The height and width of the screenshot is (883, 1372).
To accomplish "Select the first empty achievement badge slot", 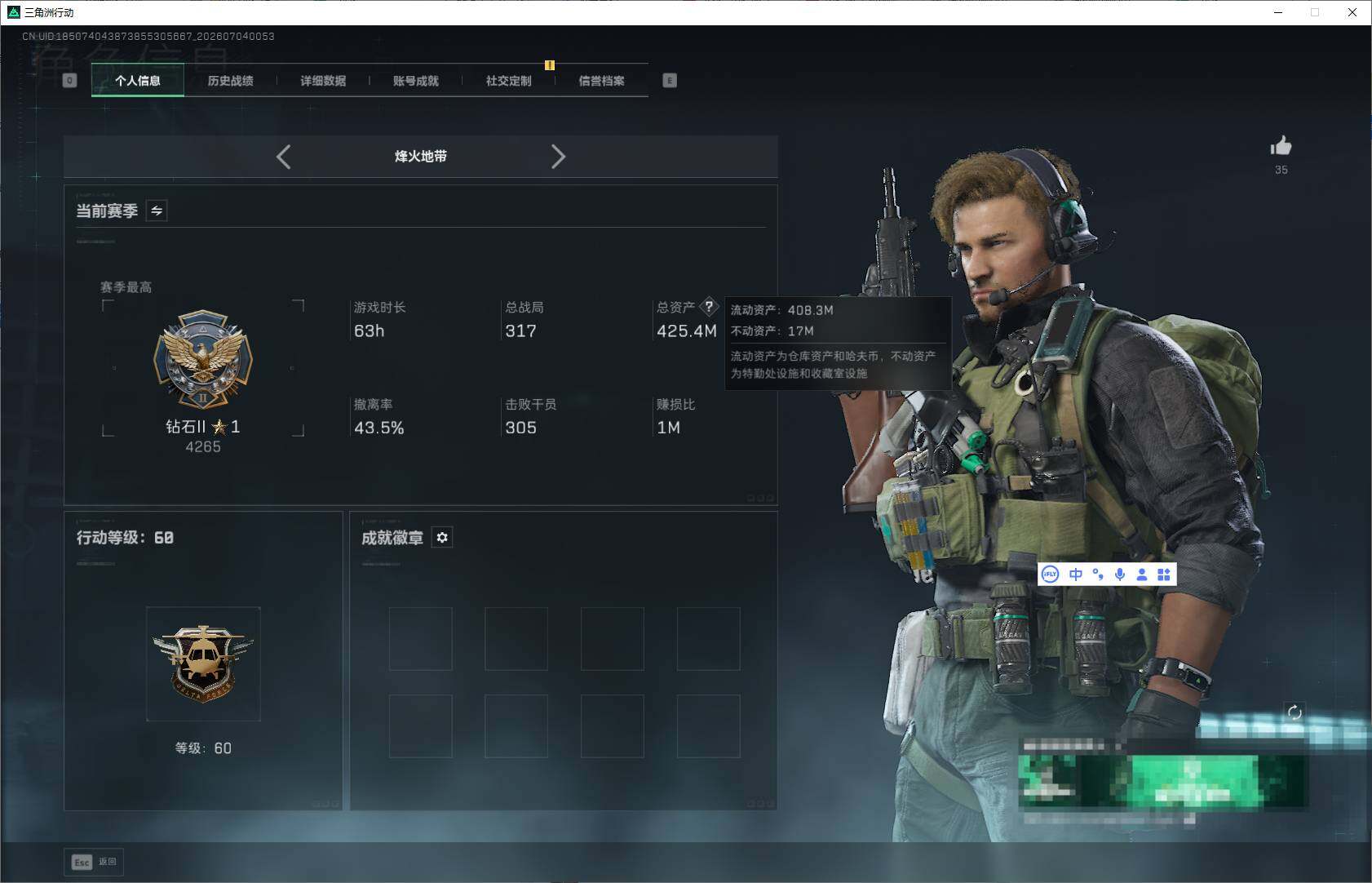I will tap(421, 639).
